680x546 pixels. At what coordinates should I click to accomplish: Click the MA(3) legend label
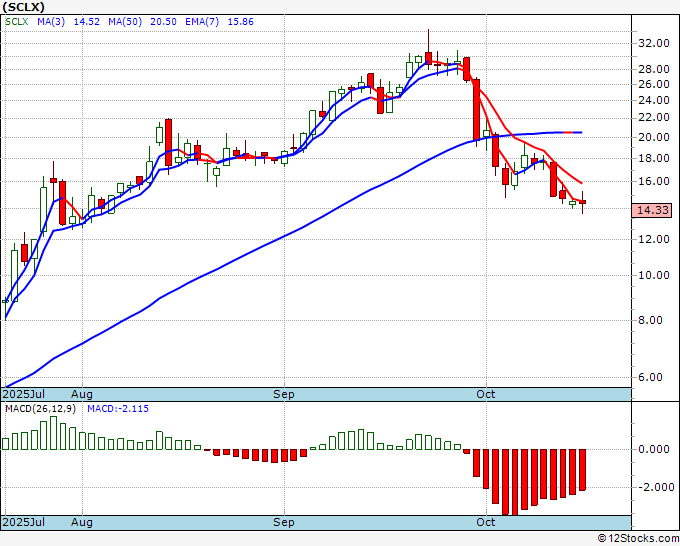point(51,22)
